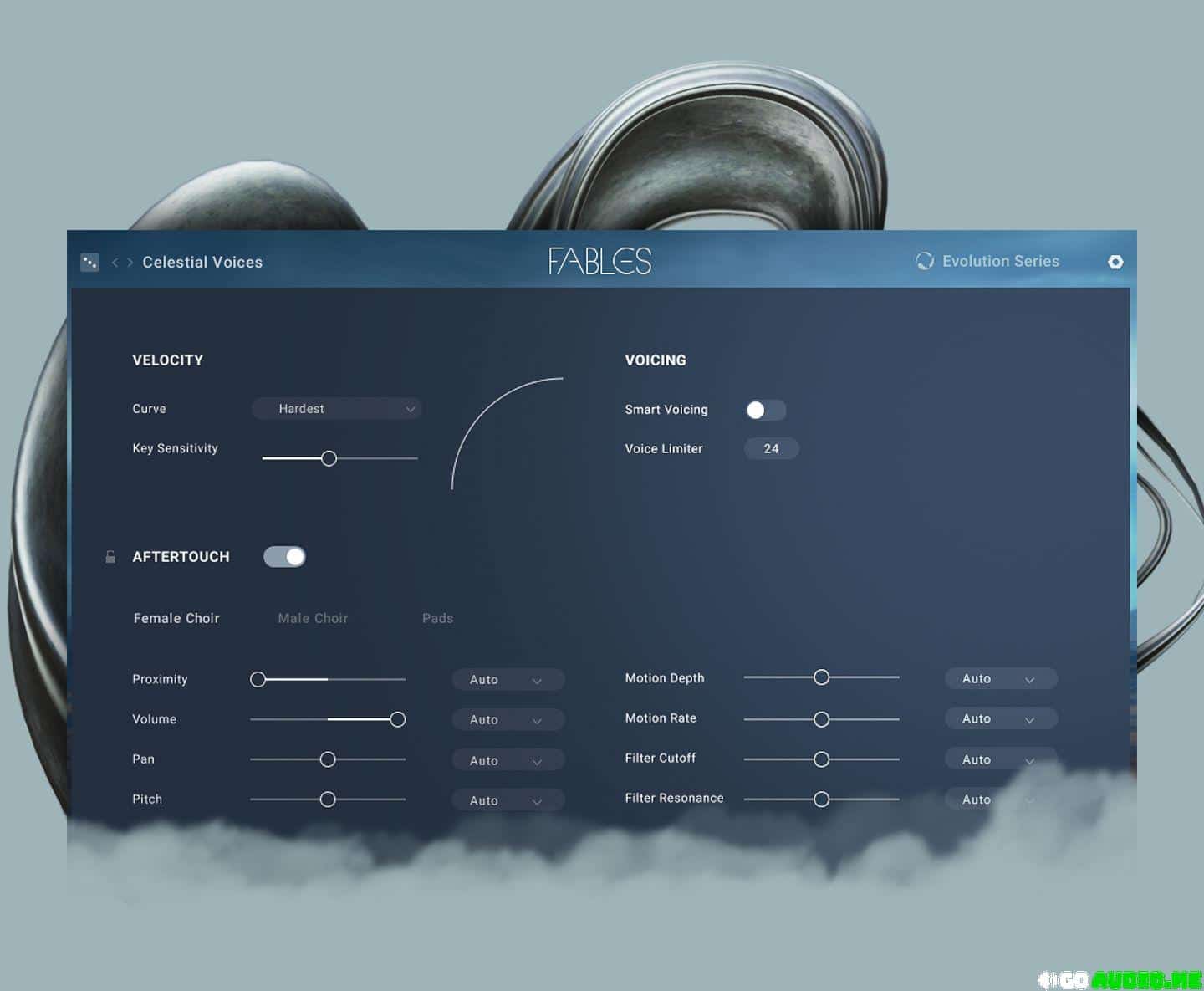Open the Pan Auto dropdown
1204x991 pixels.
[x=508, y=760]
